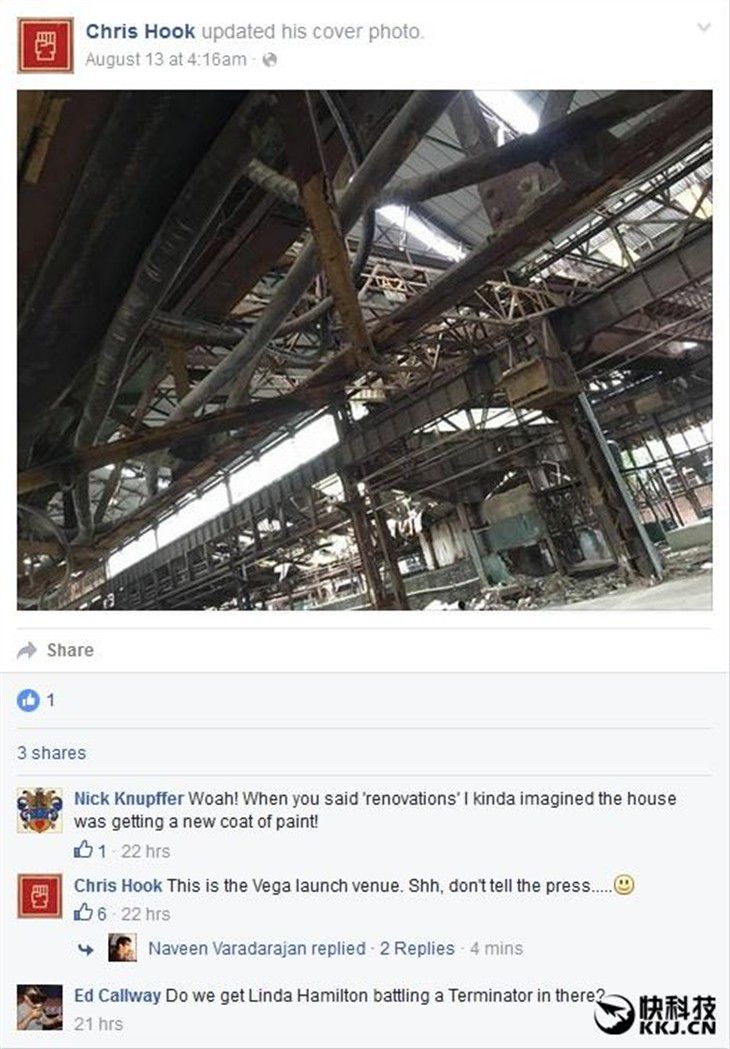This screenshot has height=1049, width=730.
Task: Open the factory cover photo
Action: [365, 350]
